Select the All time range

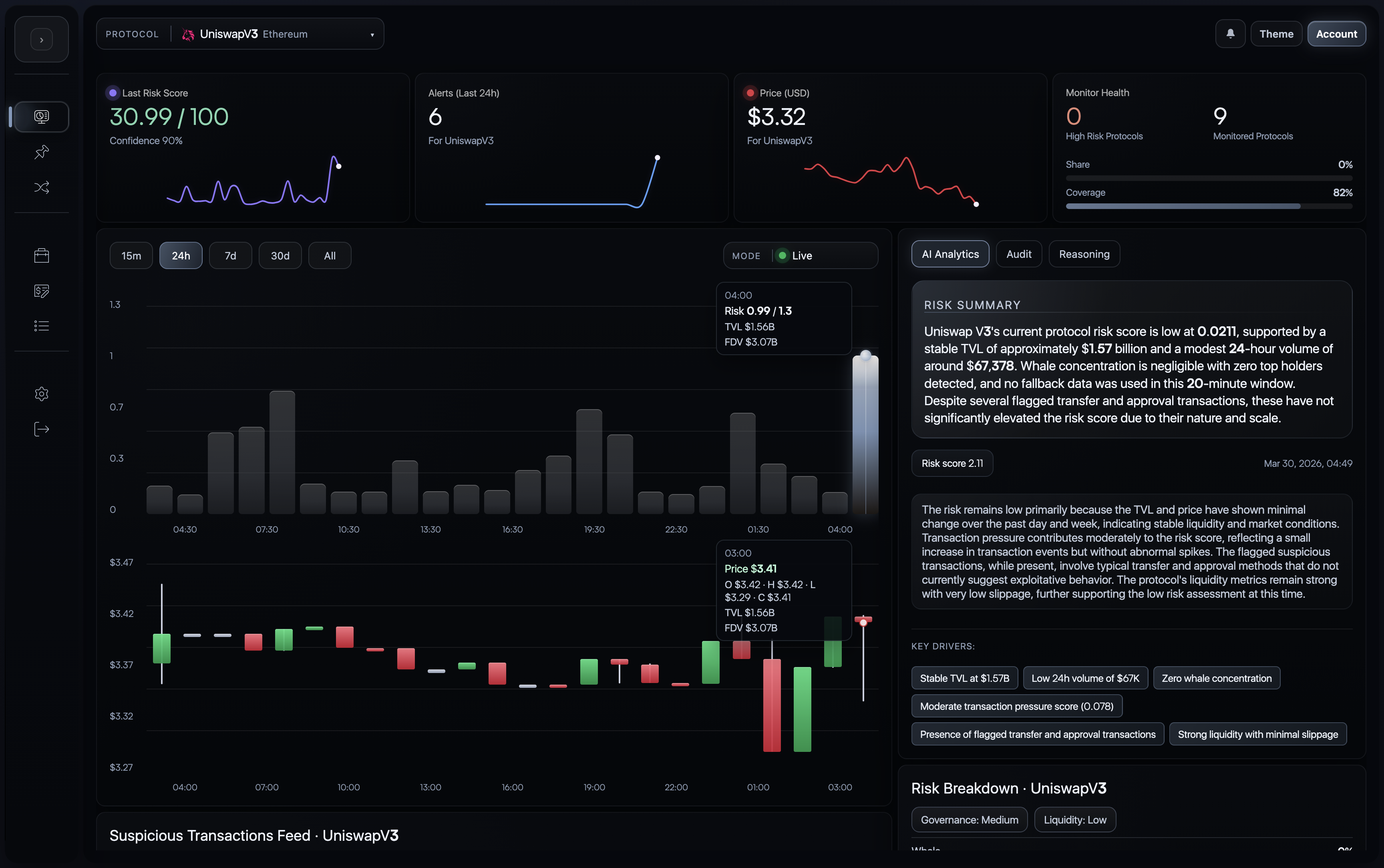point(330,255)
